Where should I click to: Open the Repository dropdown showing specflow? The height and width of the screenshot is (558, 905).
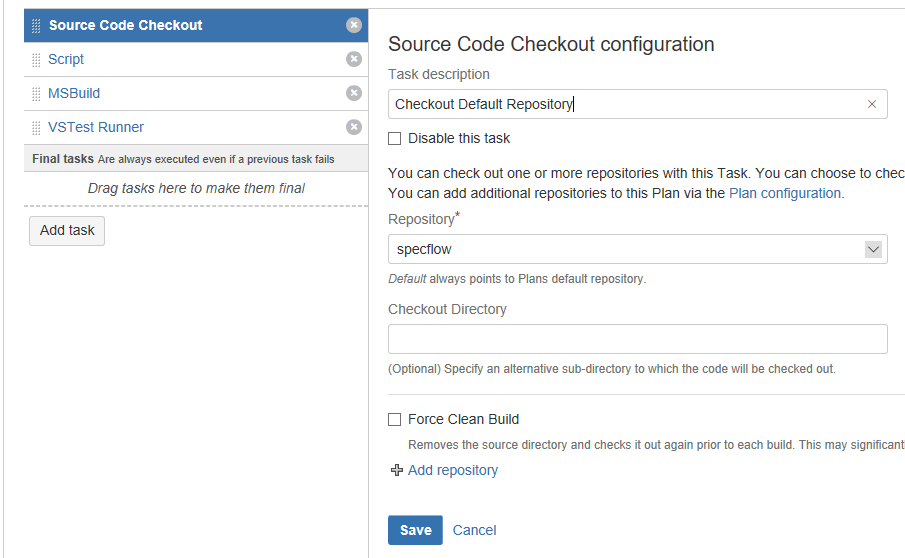[x=637, y=249]
